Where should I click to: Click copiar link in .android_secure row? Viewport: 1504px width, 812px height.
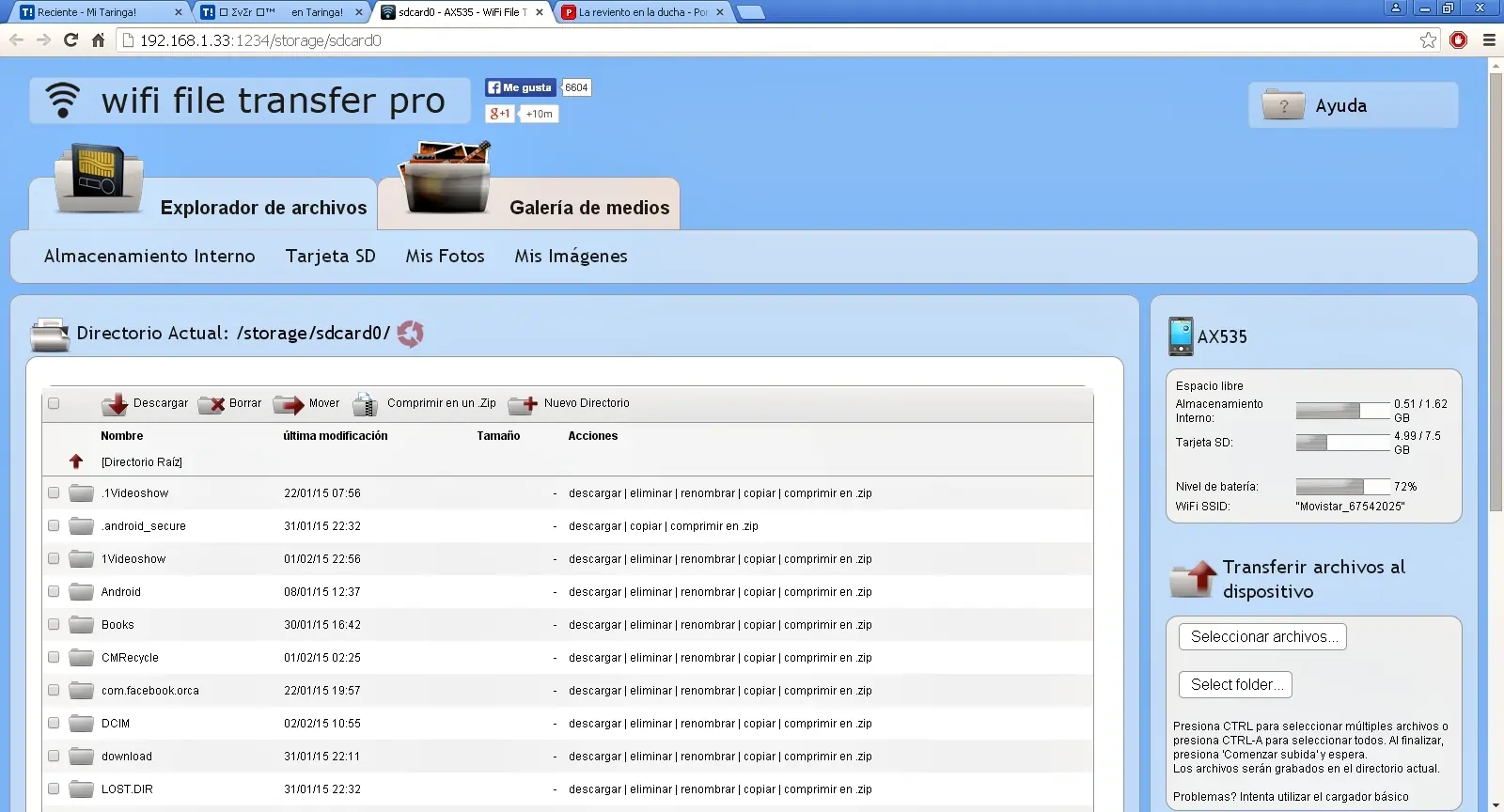tap(646, 526)
